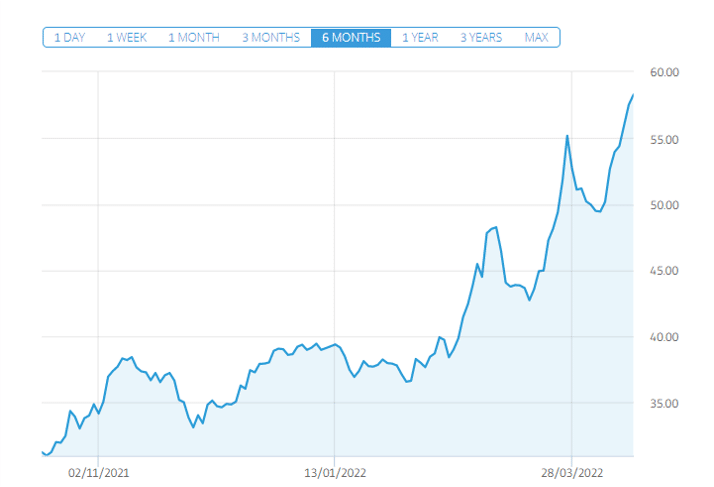Click the 55.00 price axis label
The height and width of the screenshot is (487, 714).
[x=664, y=140]
